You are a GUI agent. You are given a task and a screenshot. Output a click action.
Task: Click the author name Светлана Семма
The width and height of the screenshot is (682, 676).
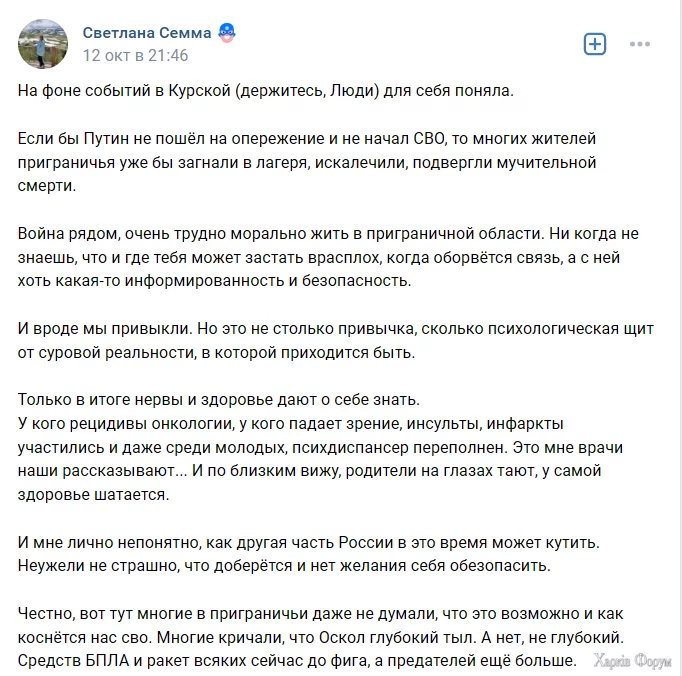[147, 33]
